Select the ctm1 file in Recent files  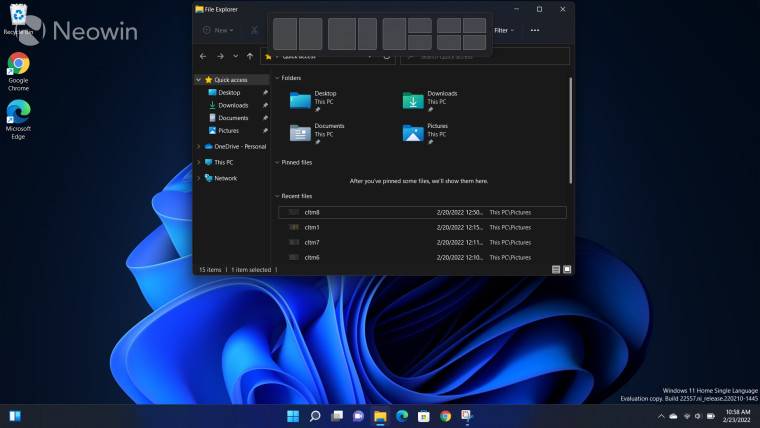pyautogui.click(x=311, y=227)
